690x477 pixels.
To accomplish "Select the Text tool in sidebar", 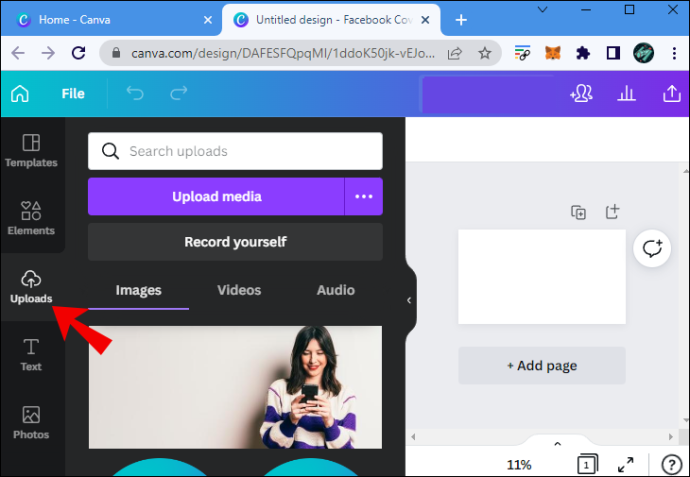I will (31, 355).
